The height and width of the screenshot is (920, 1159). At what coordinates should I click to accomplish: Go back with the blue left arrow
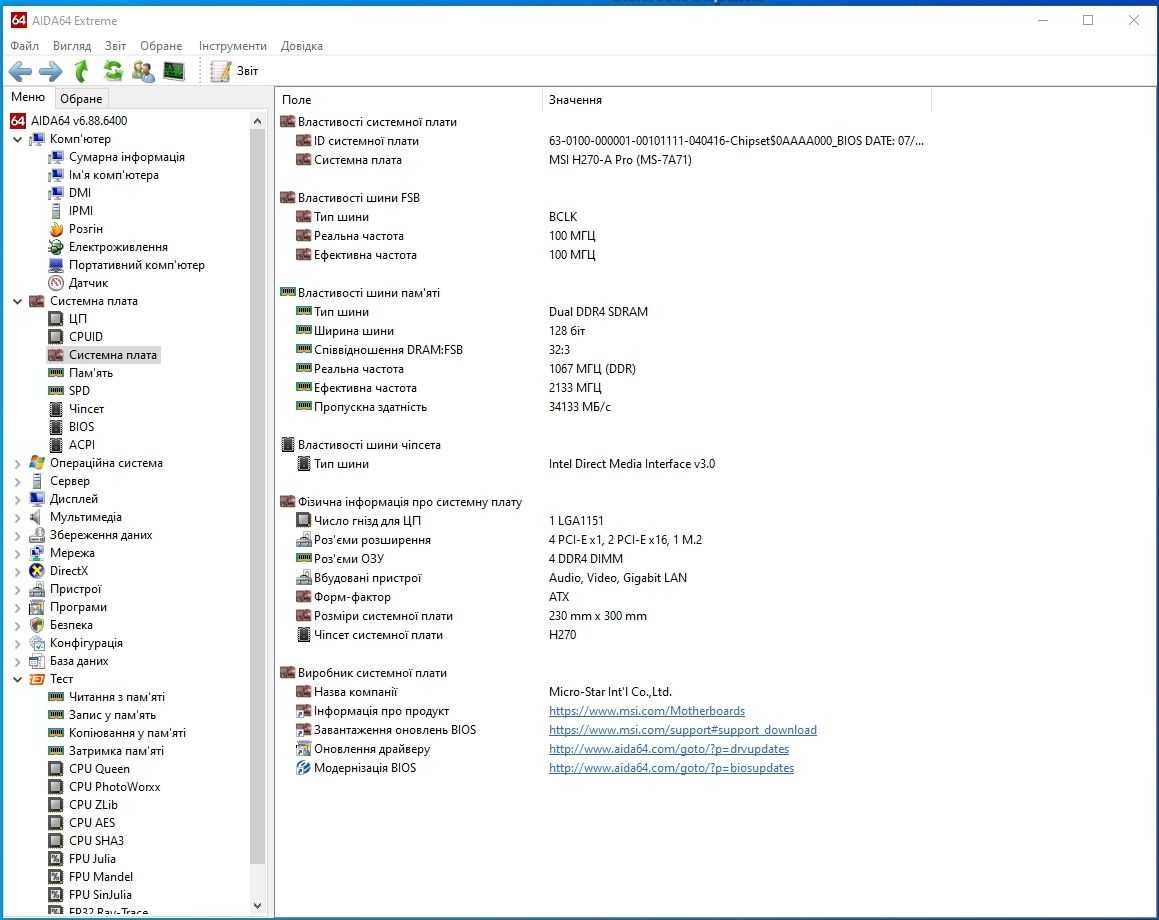(x=20, y=71)
